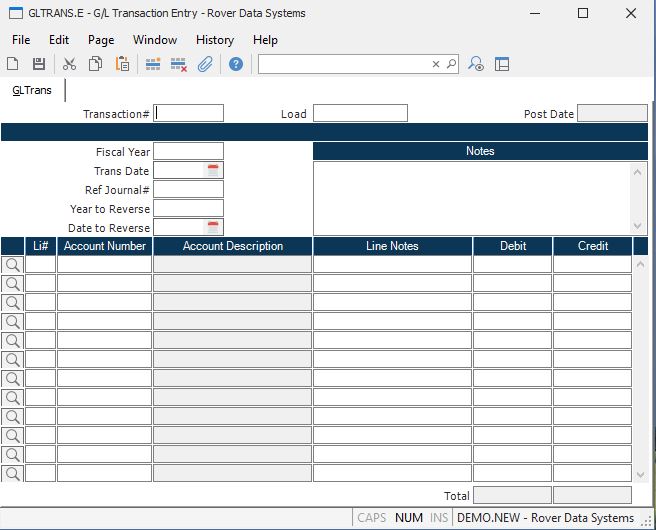Click the Paste clipboard icon
This screenshot has height=530, width=656.
(x=122, y=64)
